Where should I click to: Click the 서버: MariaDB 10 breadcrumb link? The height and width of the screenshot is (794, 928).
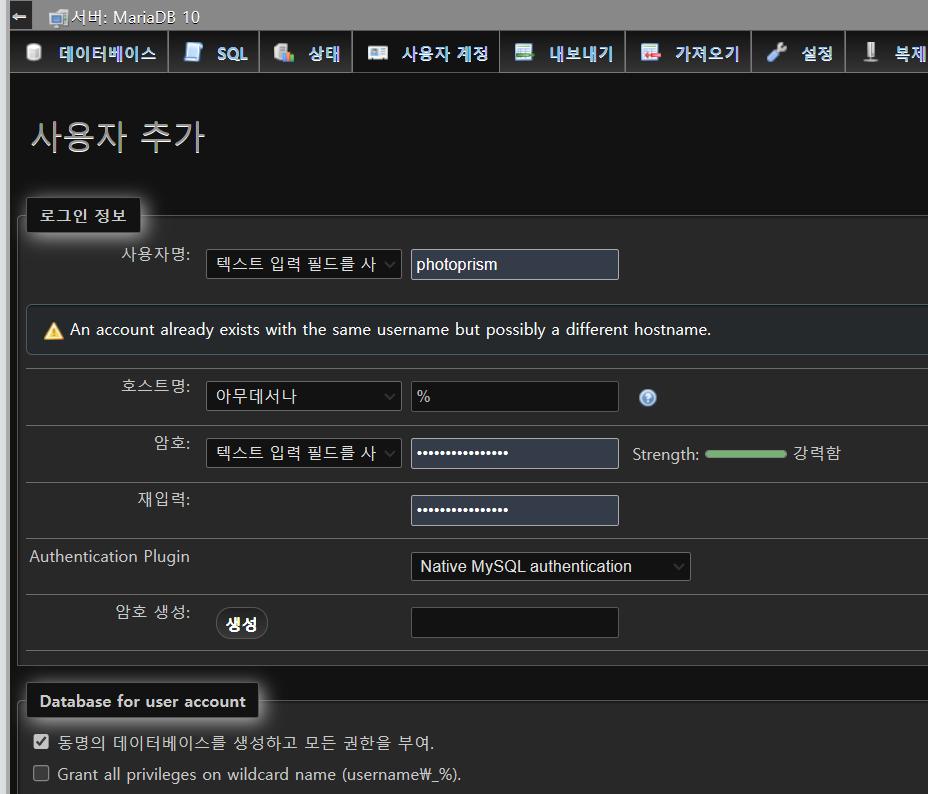pyautogui.click(x=127, y=17)
